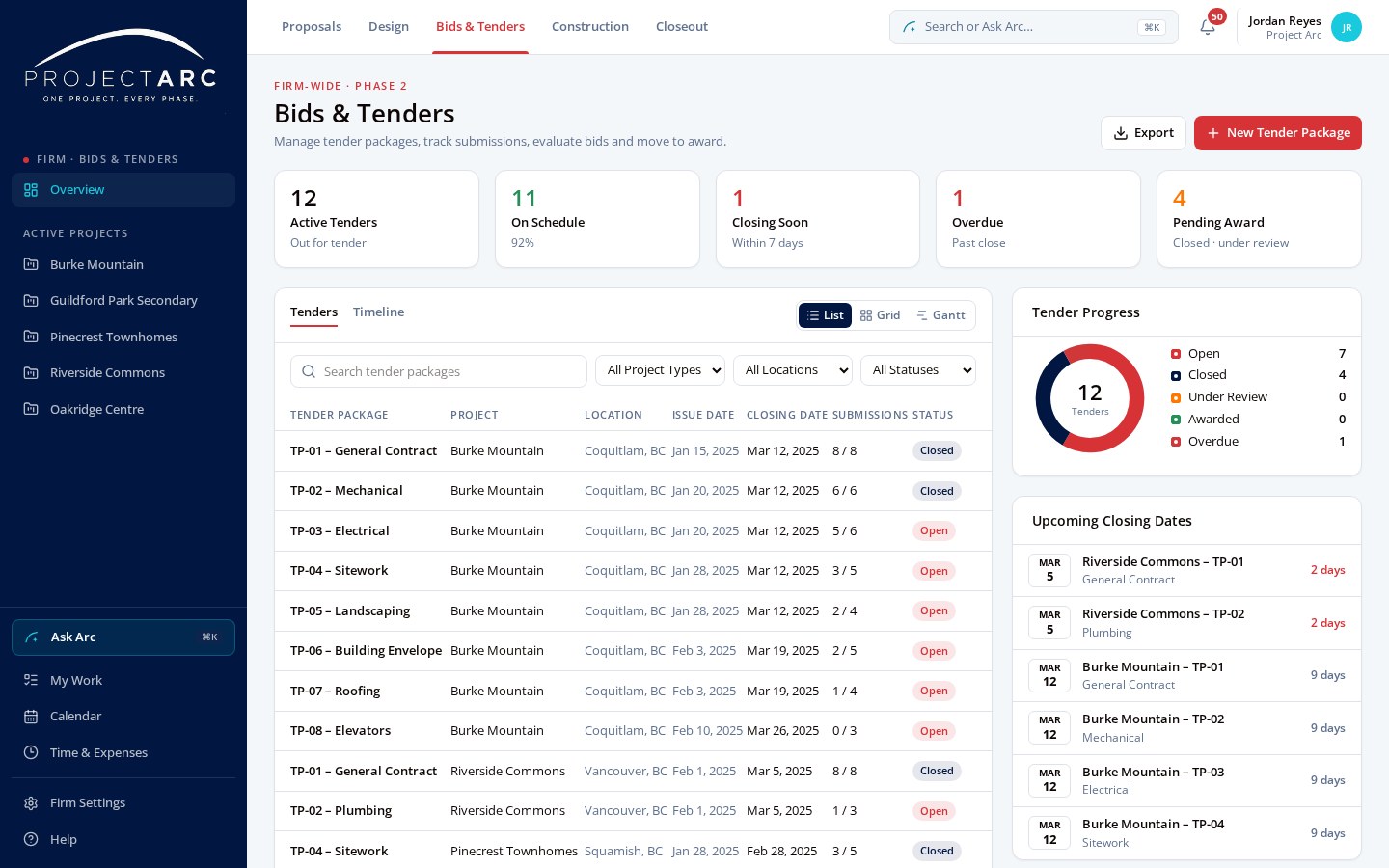Viewport: 1389px width, 868px height.
Task: Go to the Construction tab
Action: click(590, 27)
